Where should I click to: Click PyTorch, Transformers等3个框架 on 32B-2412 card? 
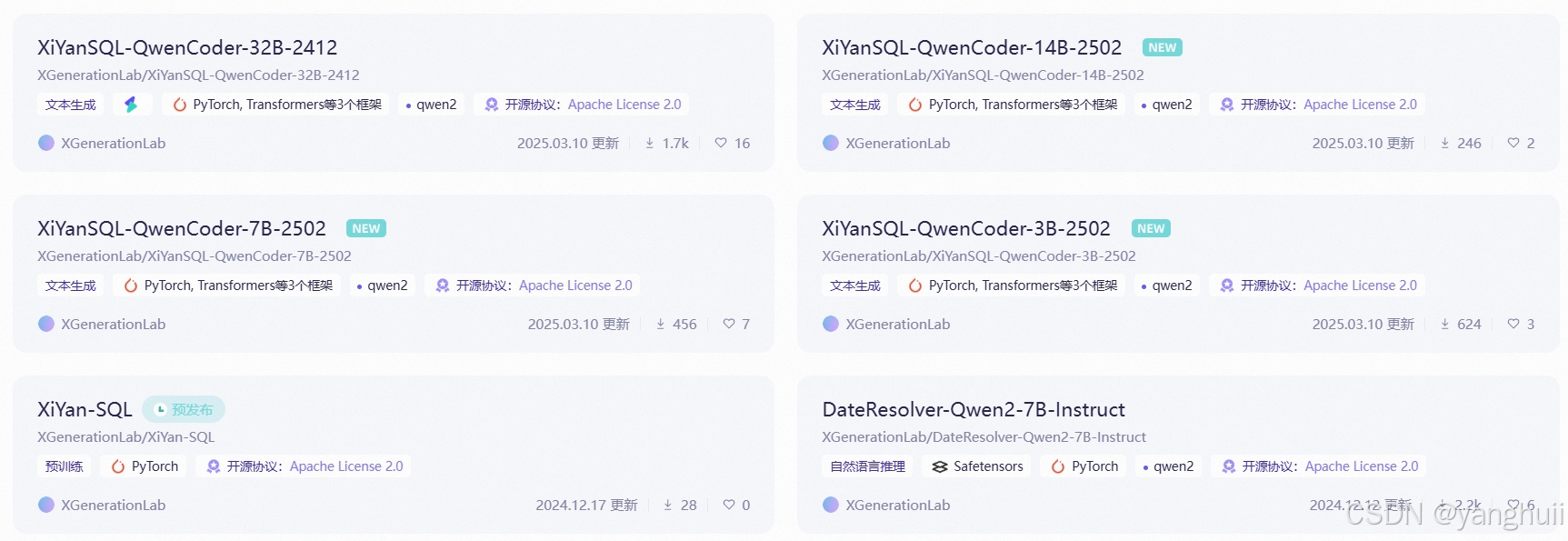[276, 105]
